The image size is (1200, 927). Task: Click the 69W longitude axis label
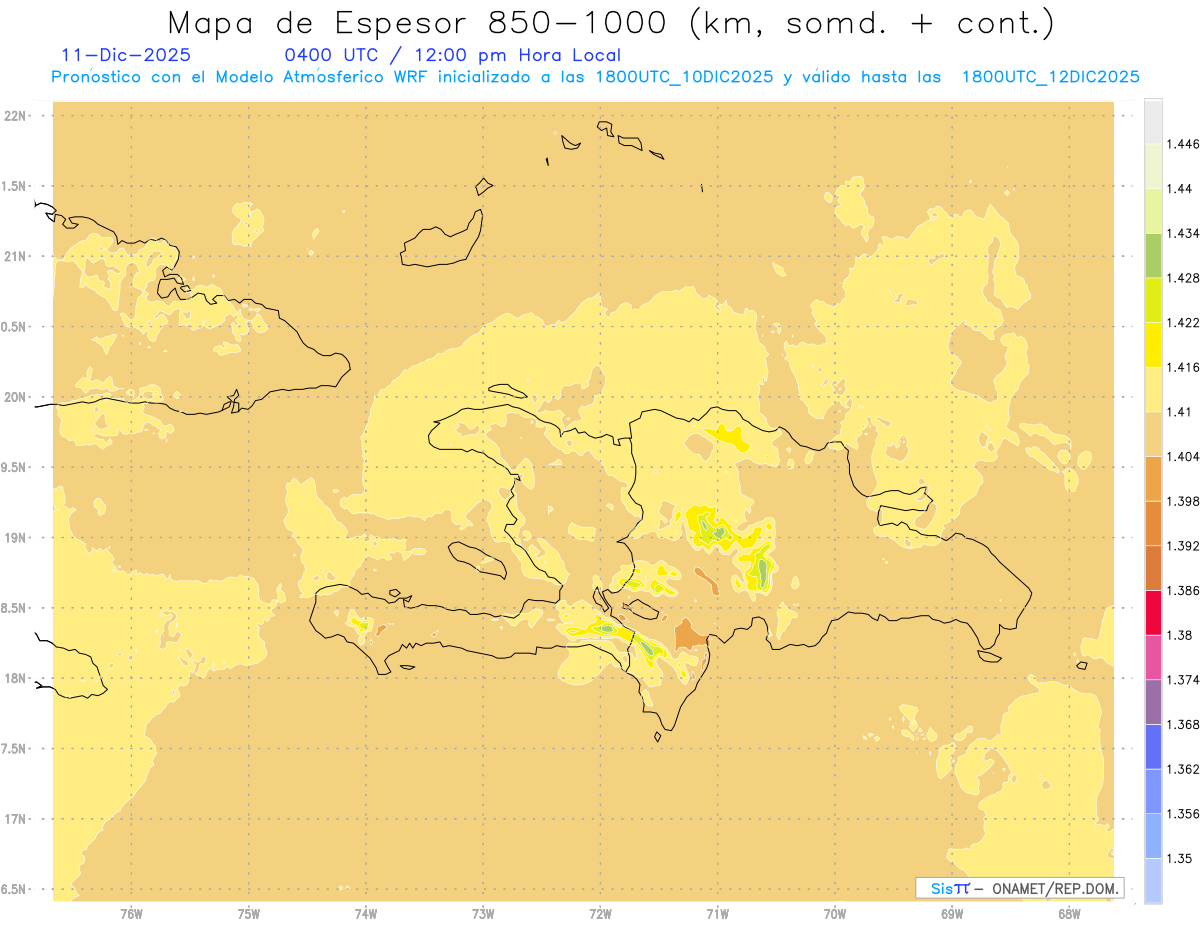(952, 913)
